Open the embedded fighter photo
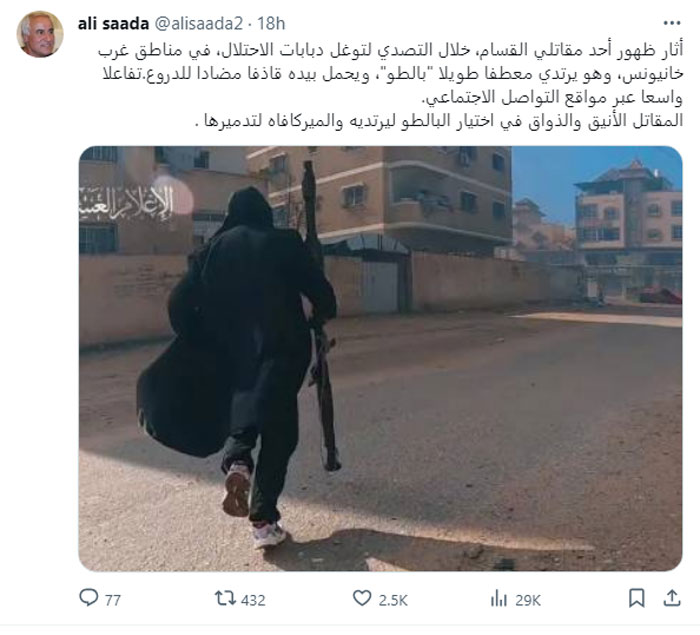Viewport: 700px width, 635px height. coord(380,359)
